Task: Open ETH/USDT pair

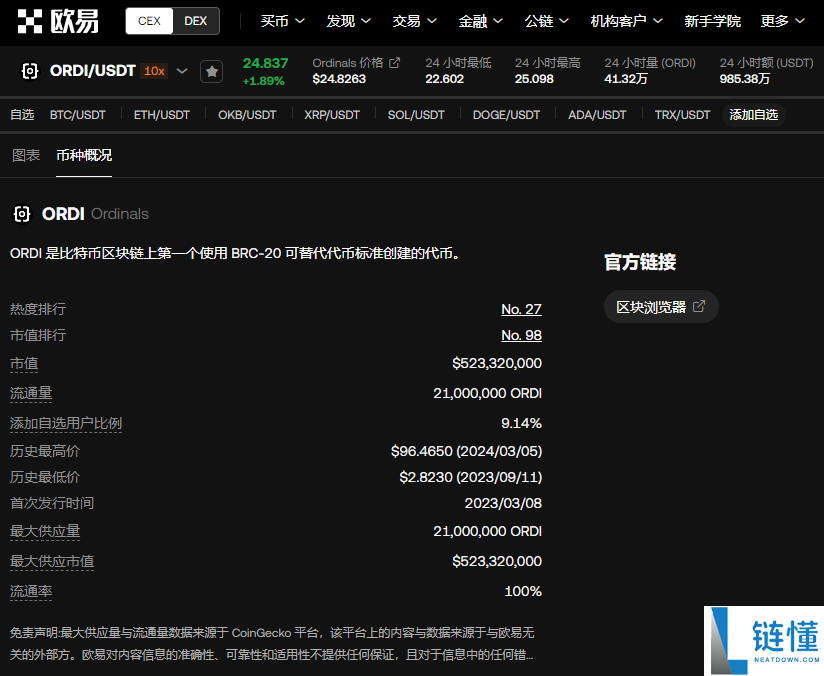Action: tap(161, 115)
